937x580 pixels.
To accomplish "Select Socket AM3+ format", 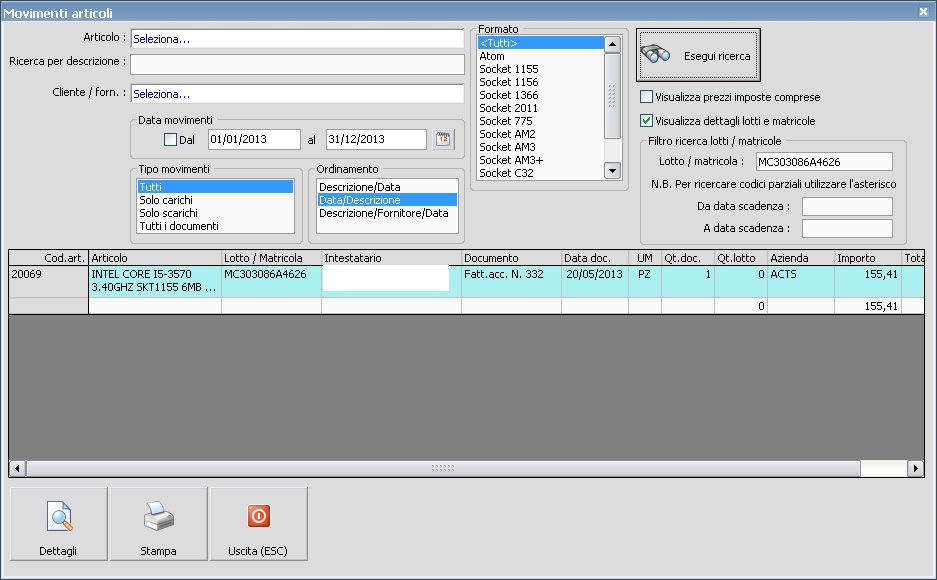I will tap(541, 160).
